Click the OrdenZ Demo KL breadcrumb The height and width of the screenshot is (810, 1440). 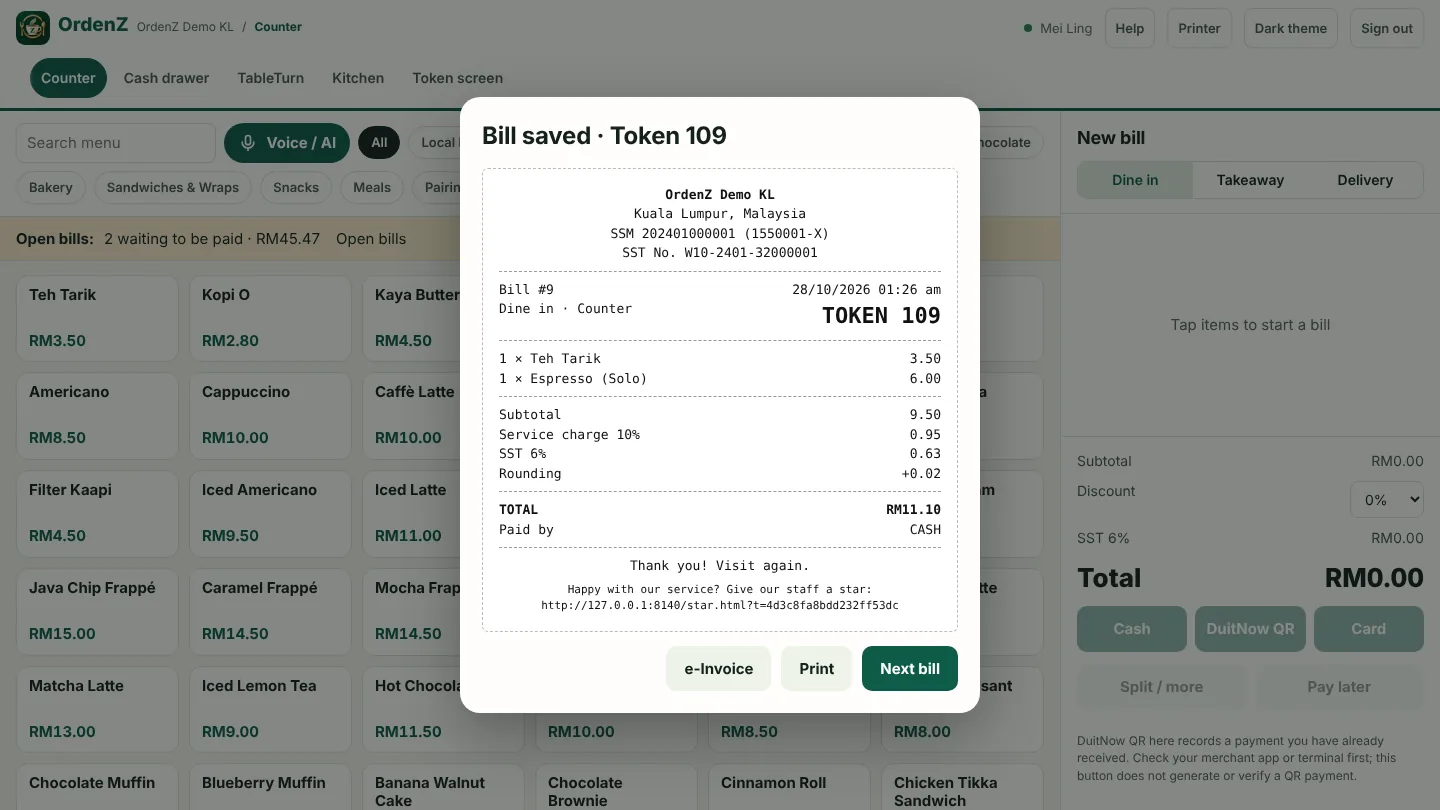point(185,27)
